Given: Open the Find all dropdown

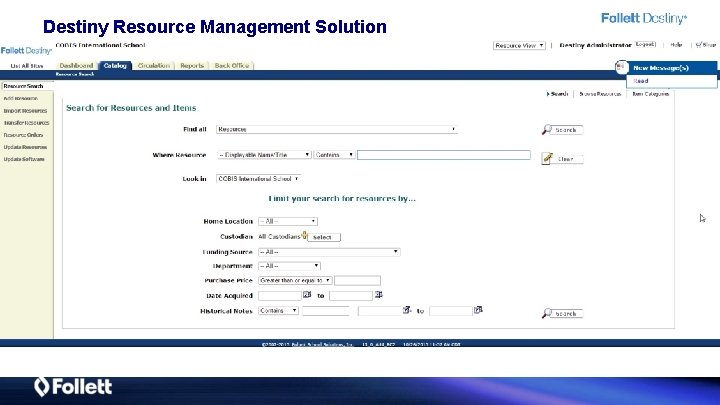Looking at the screenshot, I should 337,129.
